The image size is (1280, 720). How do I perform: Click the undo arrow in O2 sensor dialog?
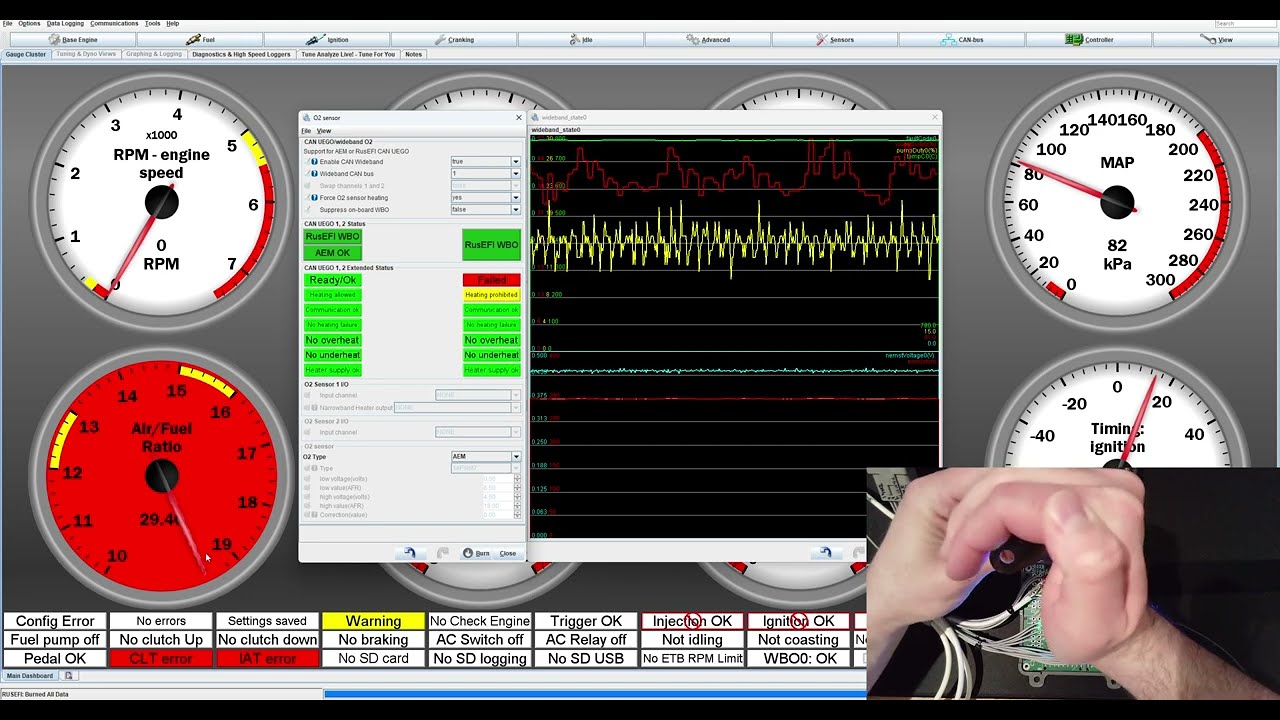pyautogui.click(x=409, y=553)
